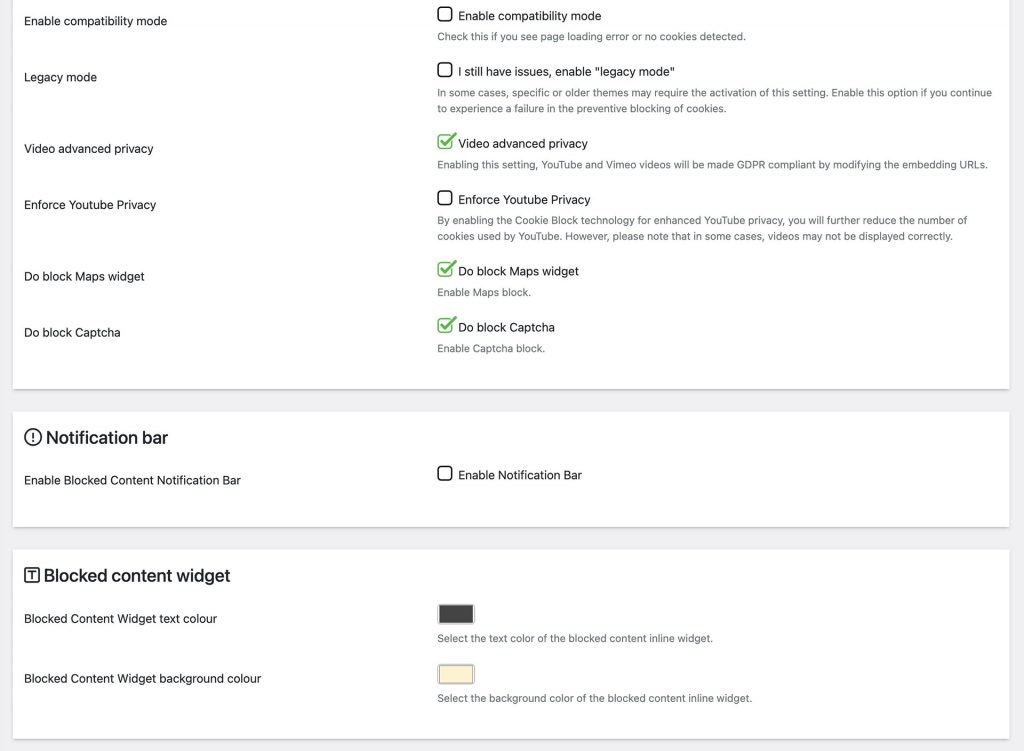Uncheck Video advanced privacy

pyautogui.click(x=446, y=141)
